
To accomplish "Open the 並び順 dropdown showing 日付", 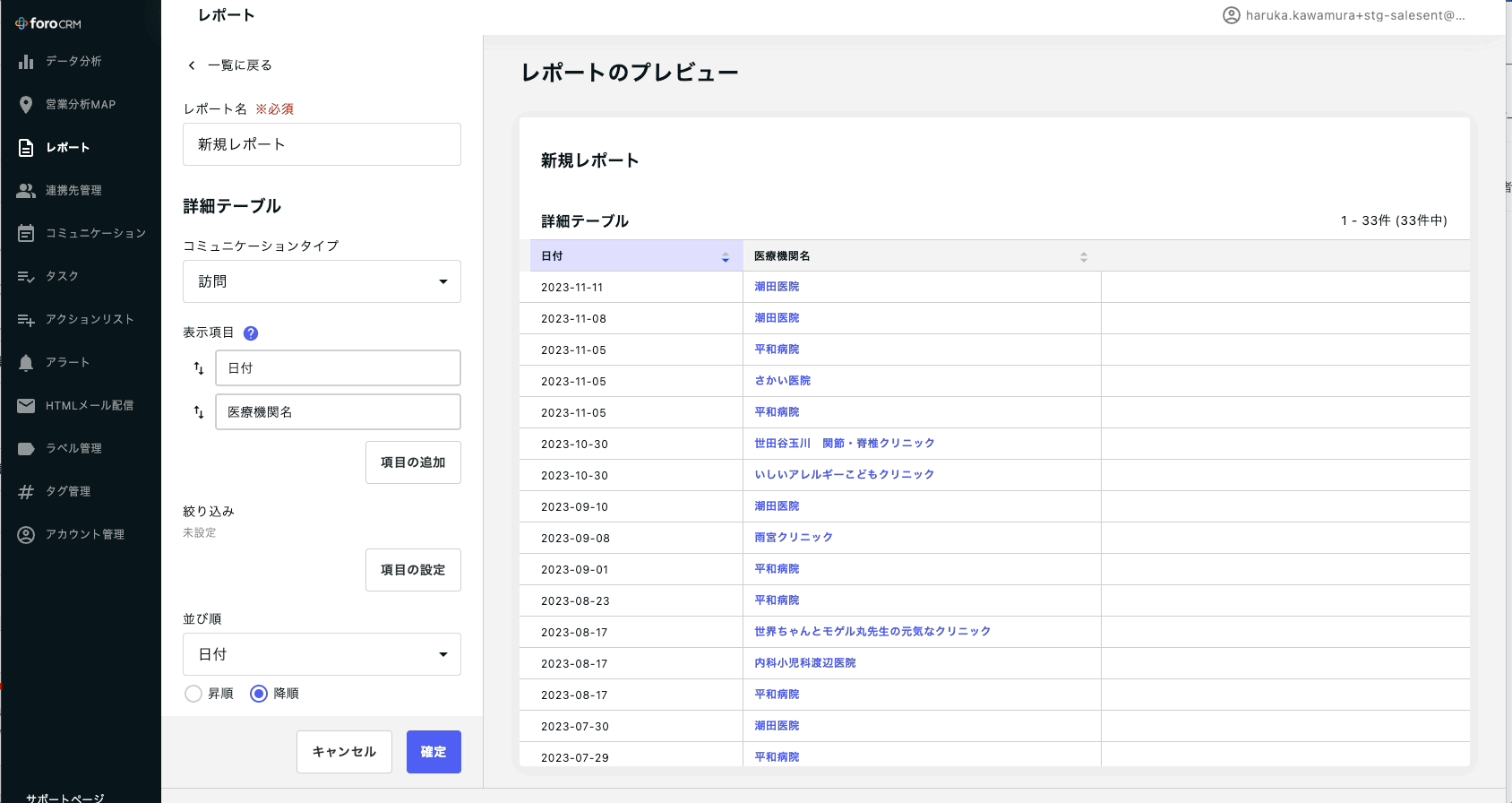I will (x=322, y=654).
